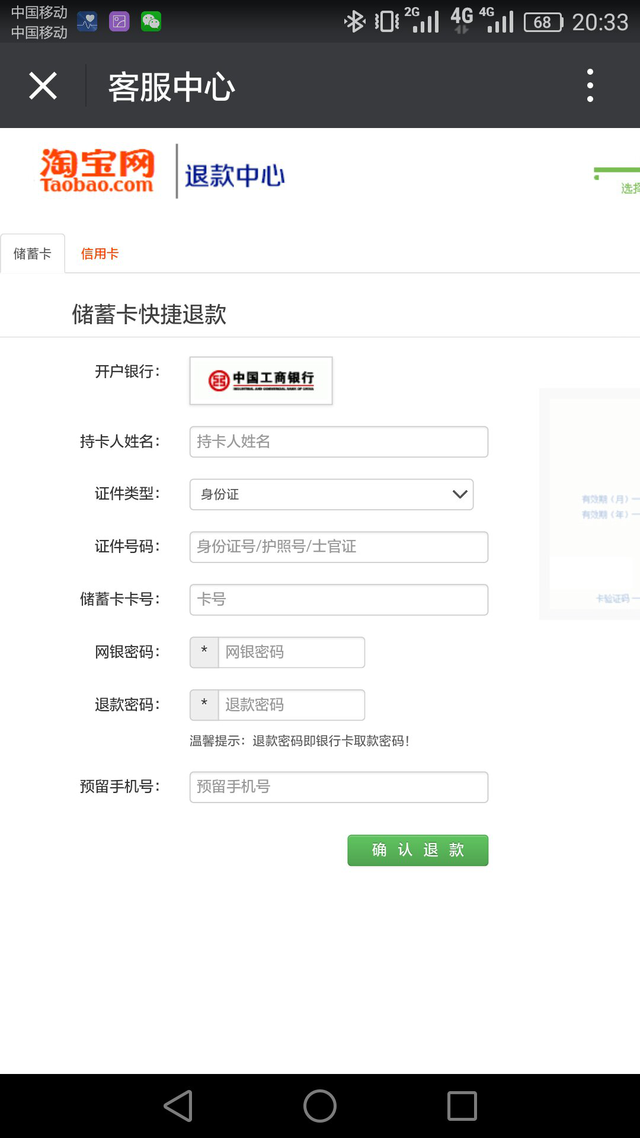Open the three-dot overflow menu
Screen dimensions: 640x1138
(x=590, y=86)
